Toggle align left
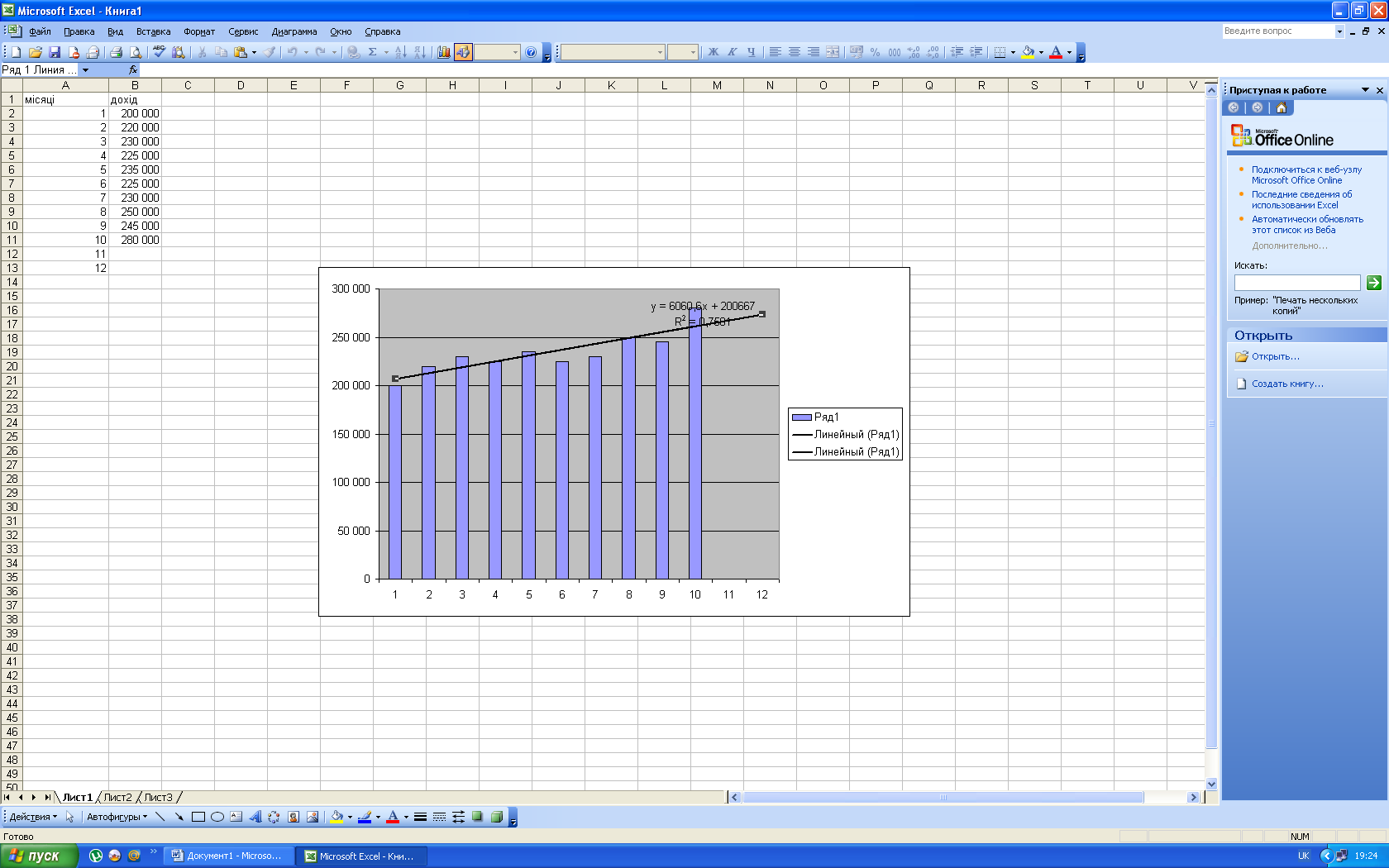The height and width of the screenshot is (868, 1389). 776,52
